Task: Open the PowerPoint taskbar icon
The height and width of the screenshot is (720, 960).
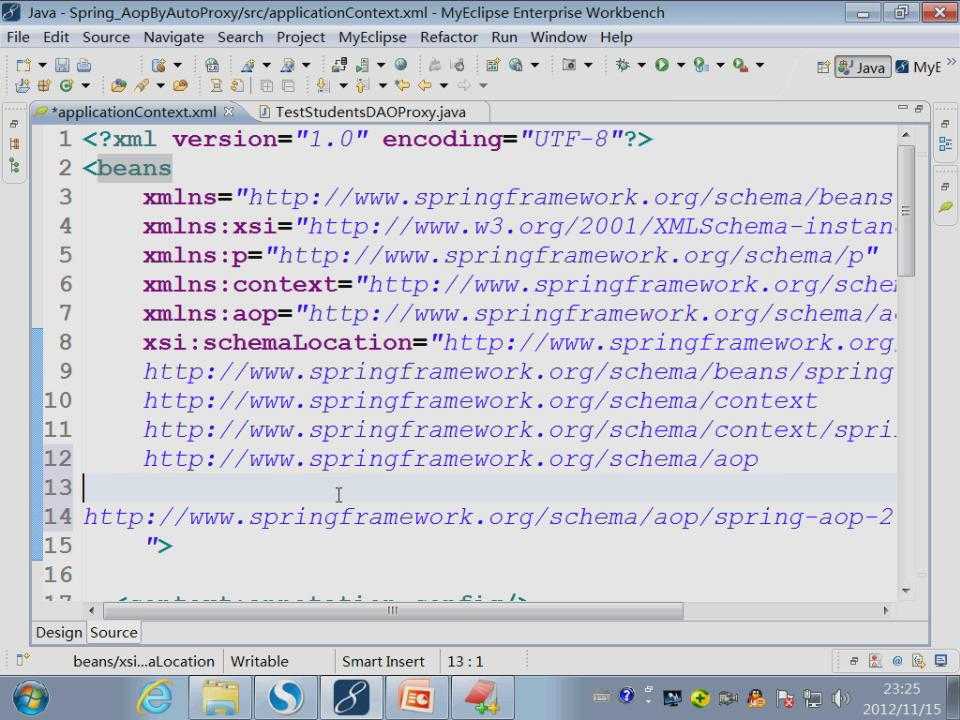Action: [x=417, y=698]
